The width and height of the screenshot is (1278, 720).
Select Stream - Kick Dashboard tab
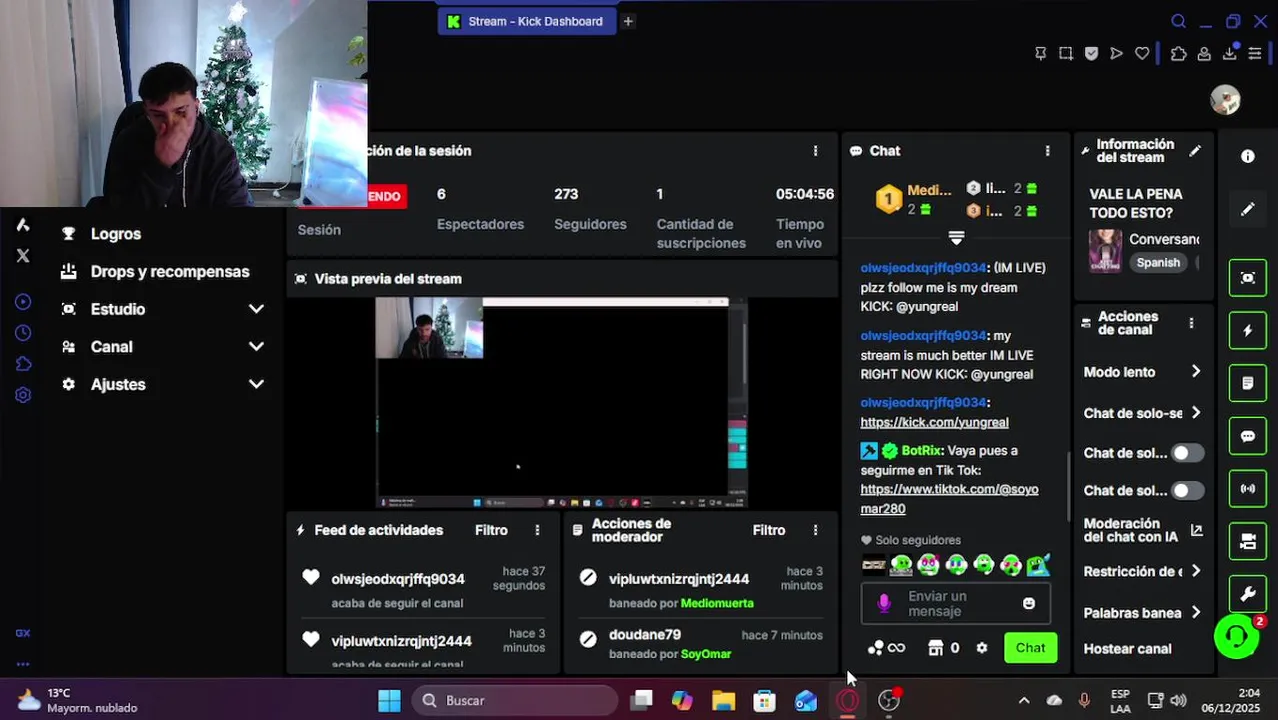click(525, 21)
